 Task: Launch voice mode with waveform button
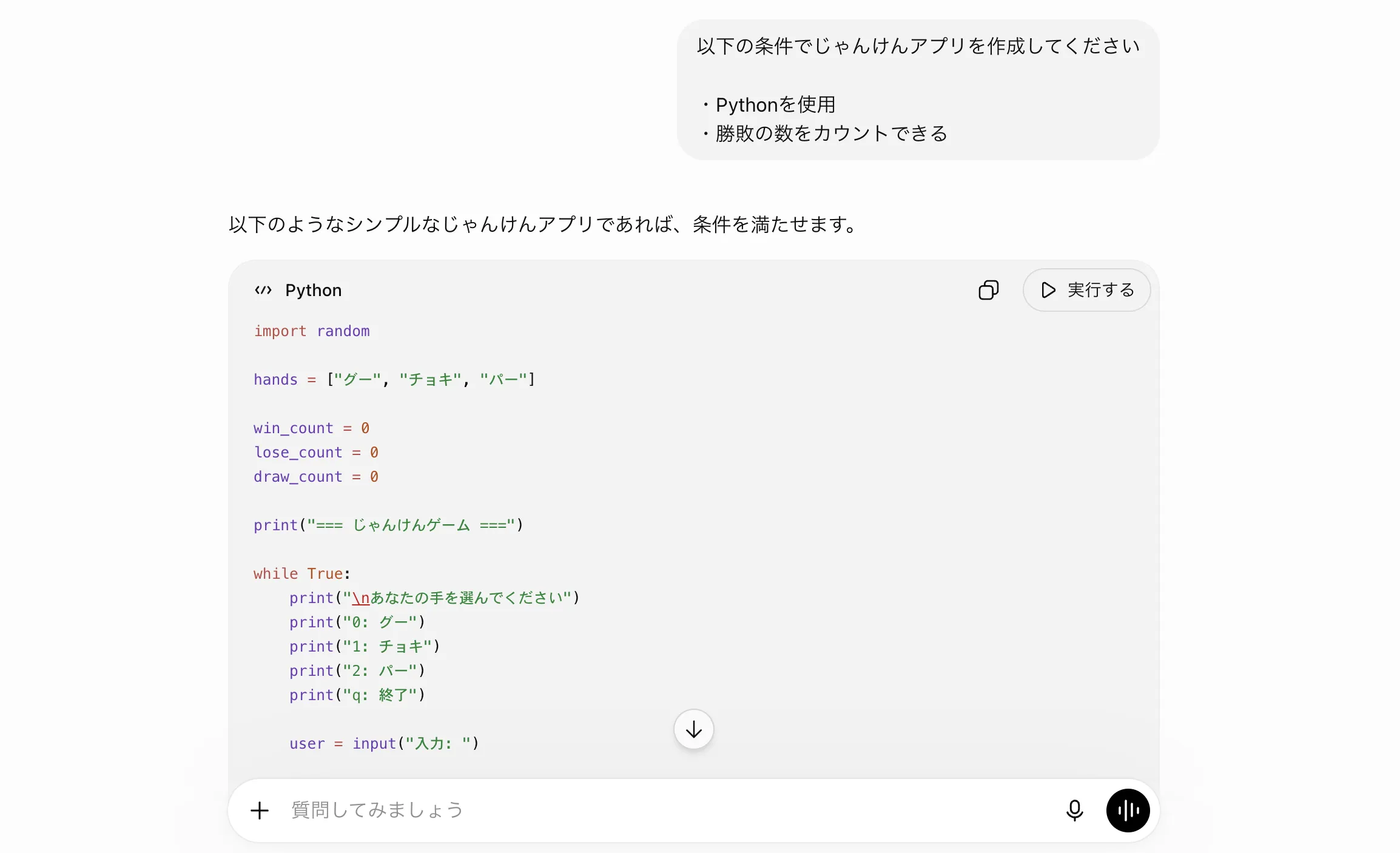[1128, 810]
